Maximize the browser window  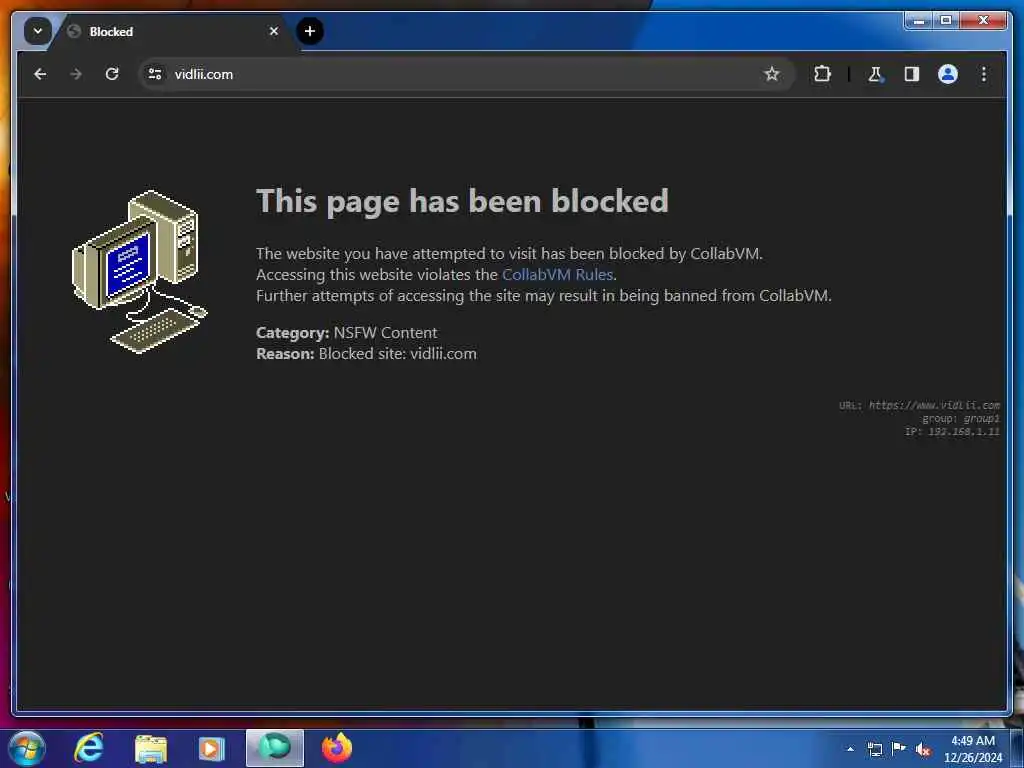pyautogui.click(x=946, y=21)
